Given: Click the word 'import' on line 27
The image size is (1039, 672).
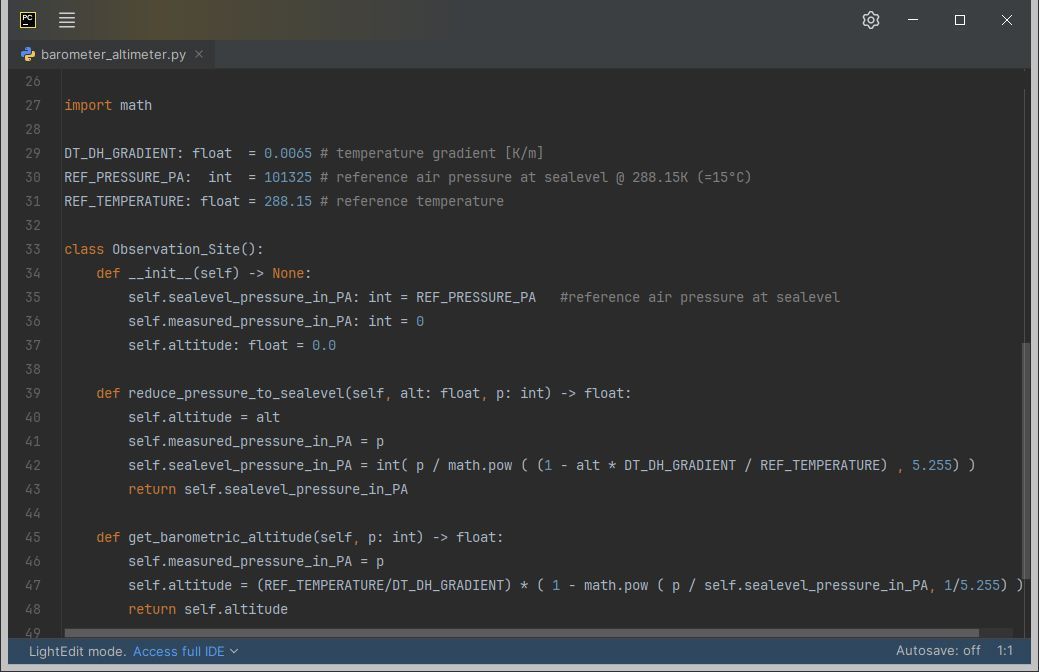Looking at the screenshot, I should tap(88, 105).
